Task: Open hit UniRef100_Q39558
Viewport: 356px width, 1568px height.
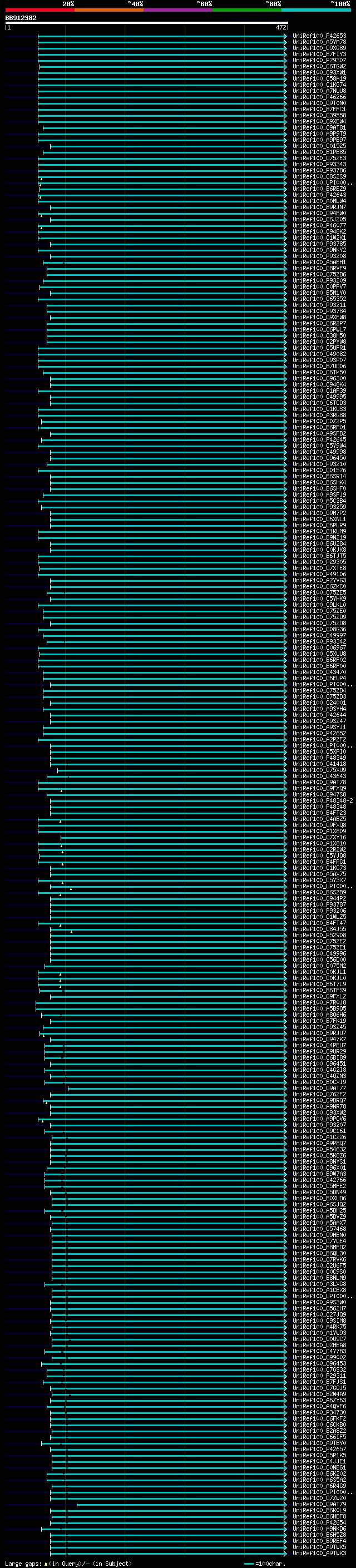Action: pos(319,115)
